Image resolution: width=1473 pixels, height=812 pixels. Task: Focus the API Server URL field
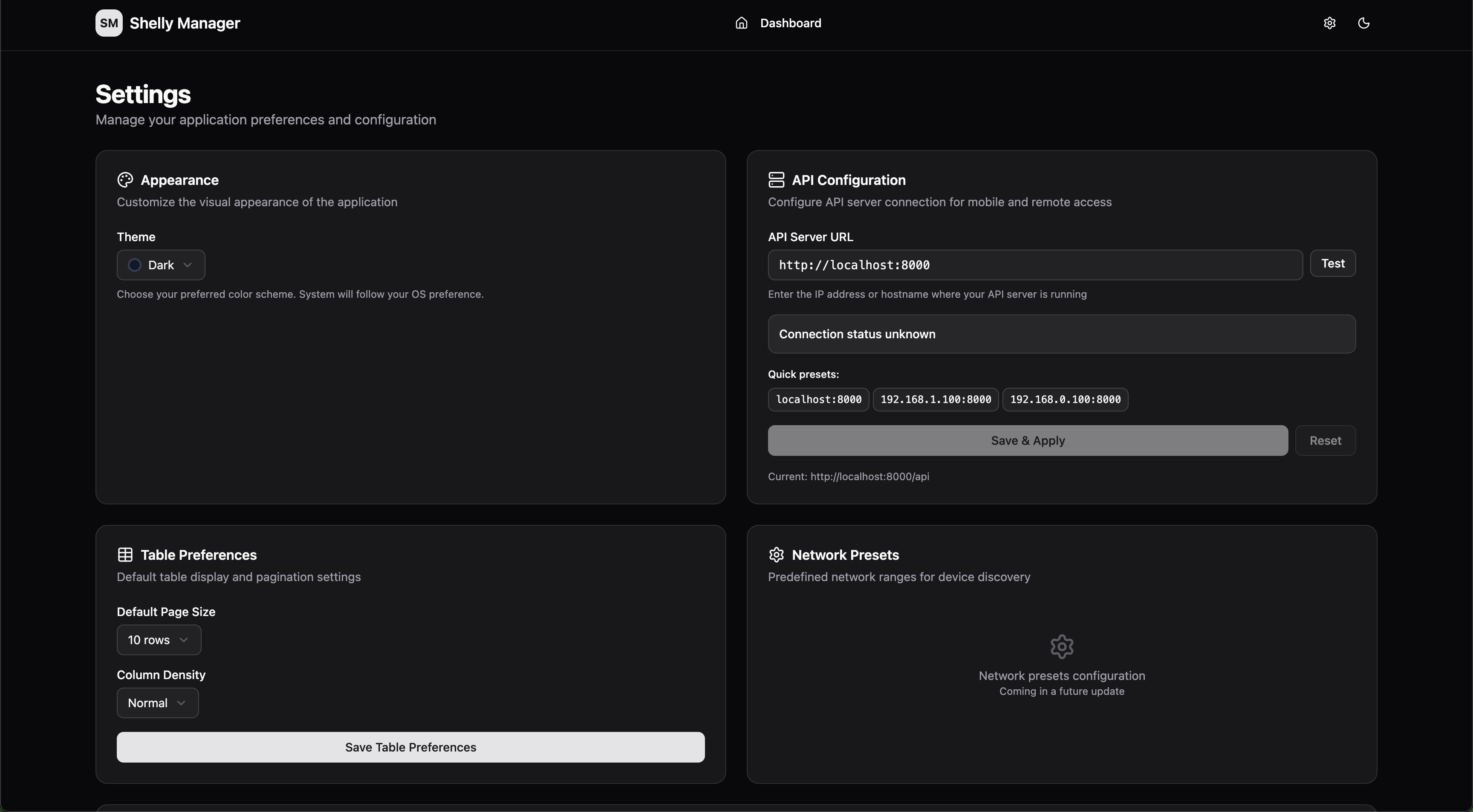[1035, 265]
